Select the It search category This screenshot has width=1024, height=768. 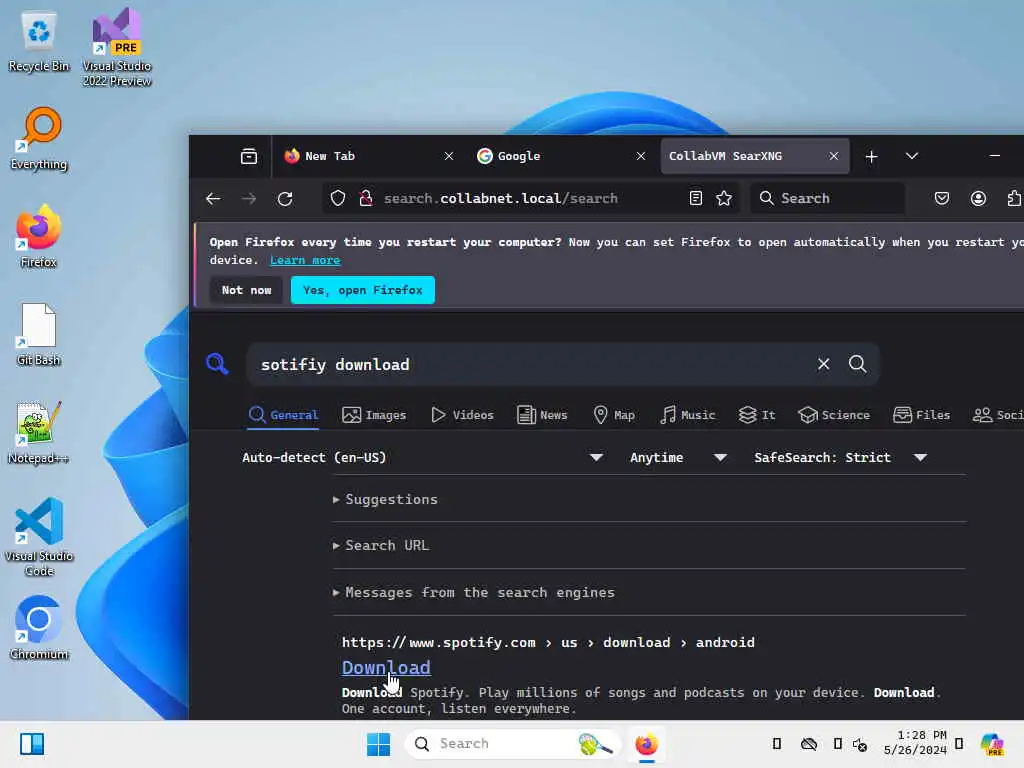[x=757, y=415]
